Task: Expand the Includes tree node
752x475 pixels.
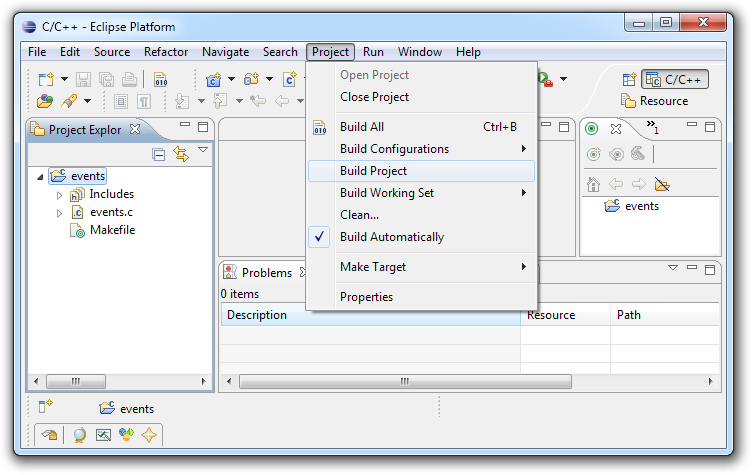Action: [59, 195]
